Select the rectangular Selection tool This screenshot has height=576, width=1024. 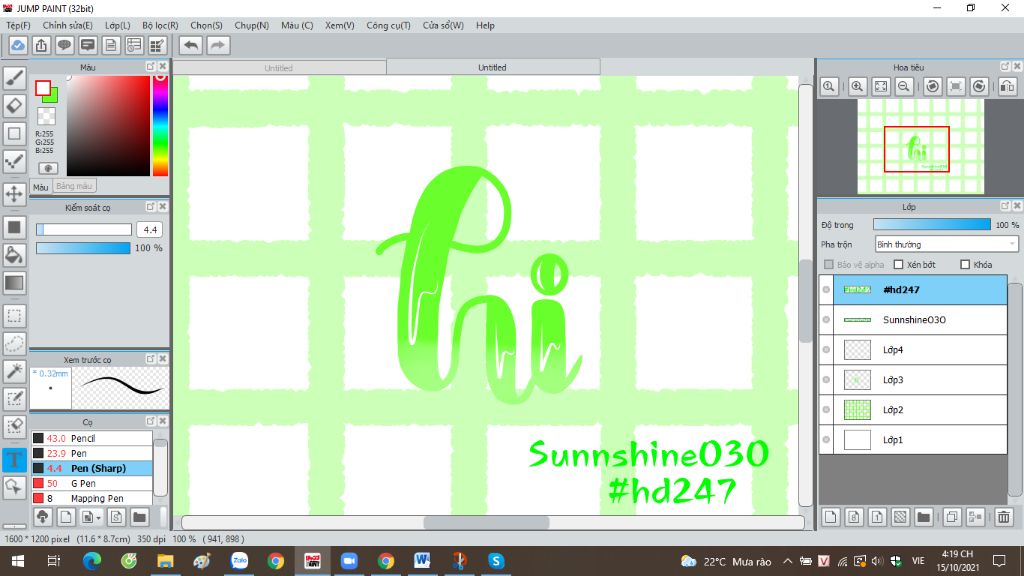click(14, 316)
